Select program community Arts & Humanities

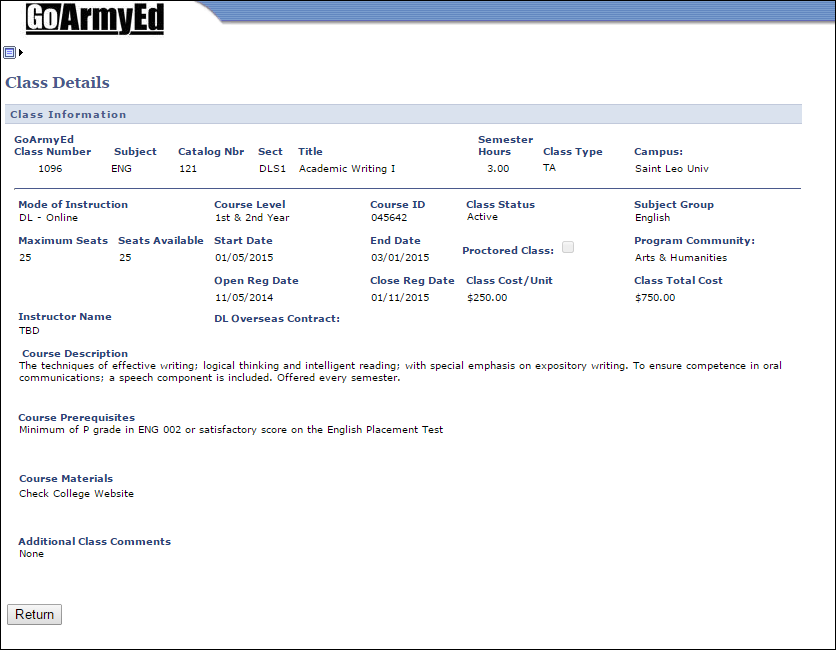(x=681, y=258)
